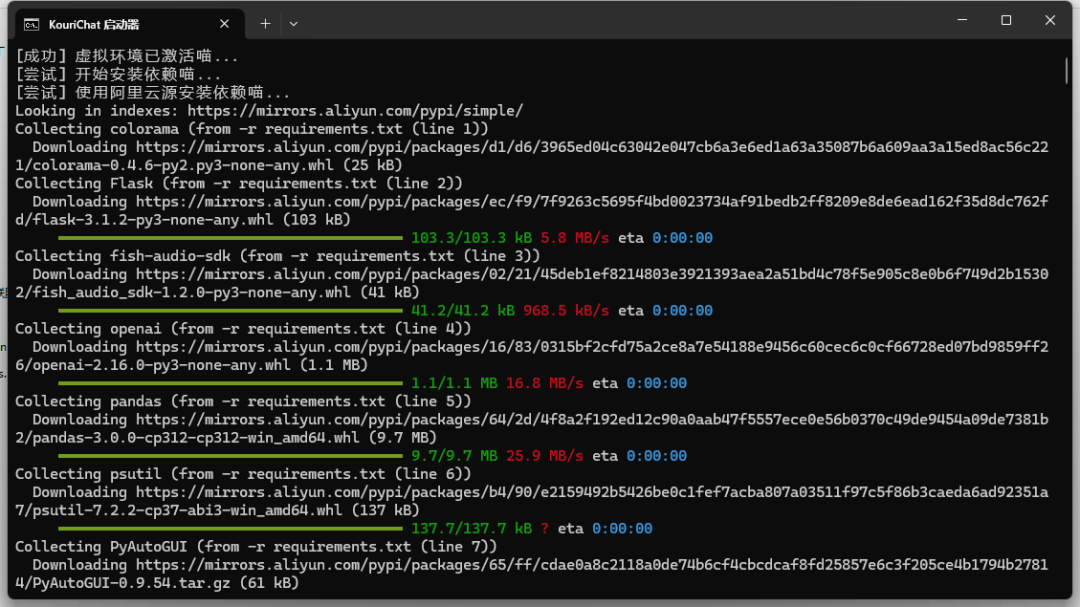Click the psutil 137.7 kB progress bar

click(230, 528)
